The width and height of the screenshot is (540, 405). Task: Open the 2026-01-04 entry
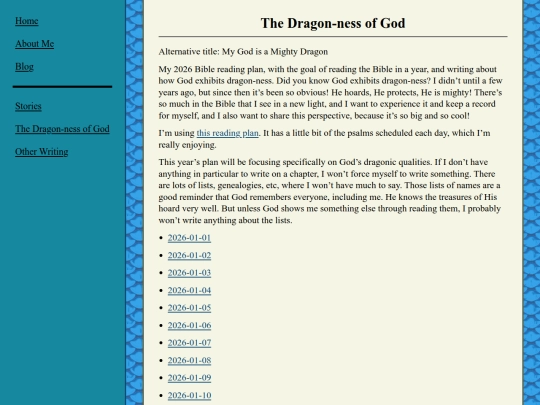click(189, 290)
